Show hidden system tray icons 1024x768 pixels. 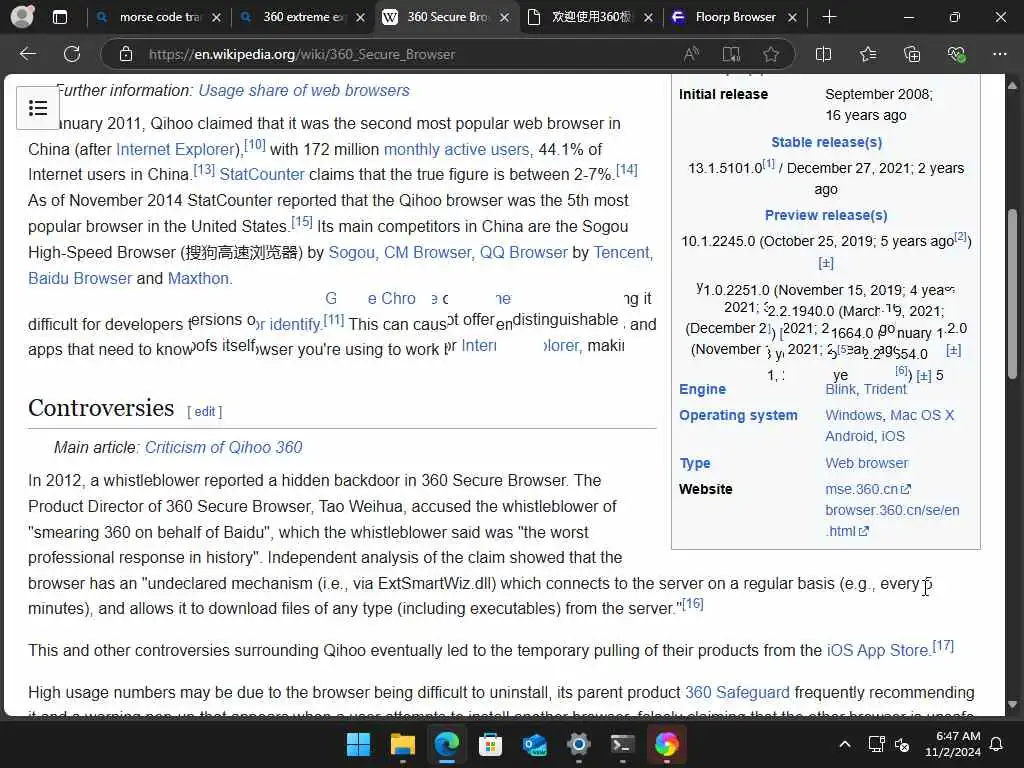coord(844,744)
